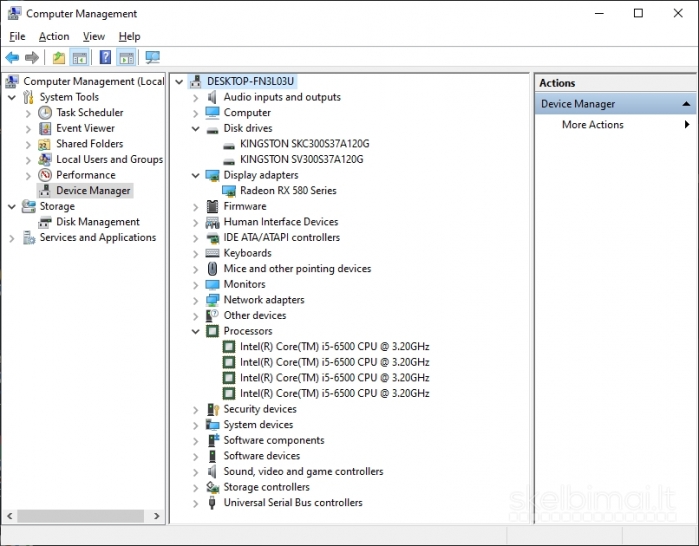Viewport: 699px width, 546px height.
Task: Click the Human Interface Devices icon
Action: (x=212, y=222)
